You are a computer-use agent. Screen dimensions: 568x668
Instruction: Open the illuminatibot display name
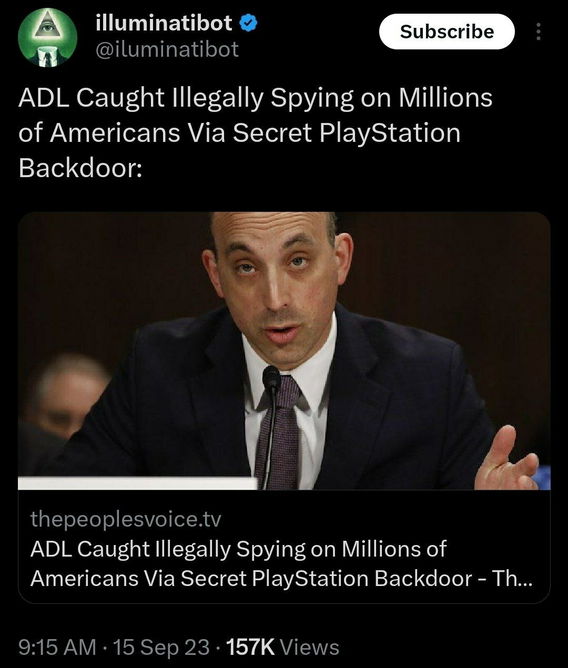(164, 23)
